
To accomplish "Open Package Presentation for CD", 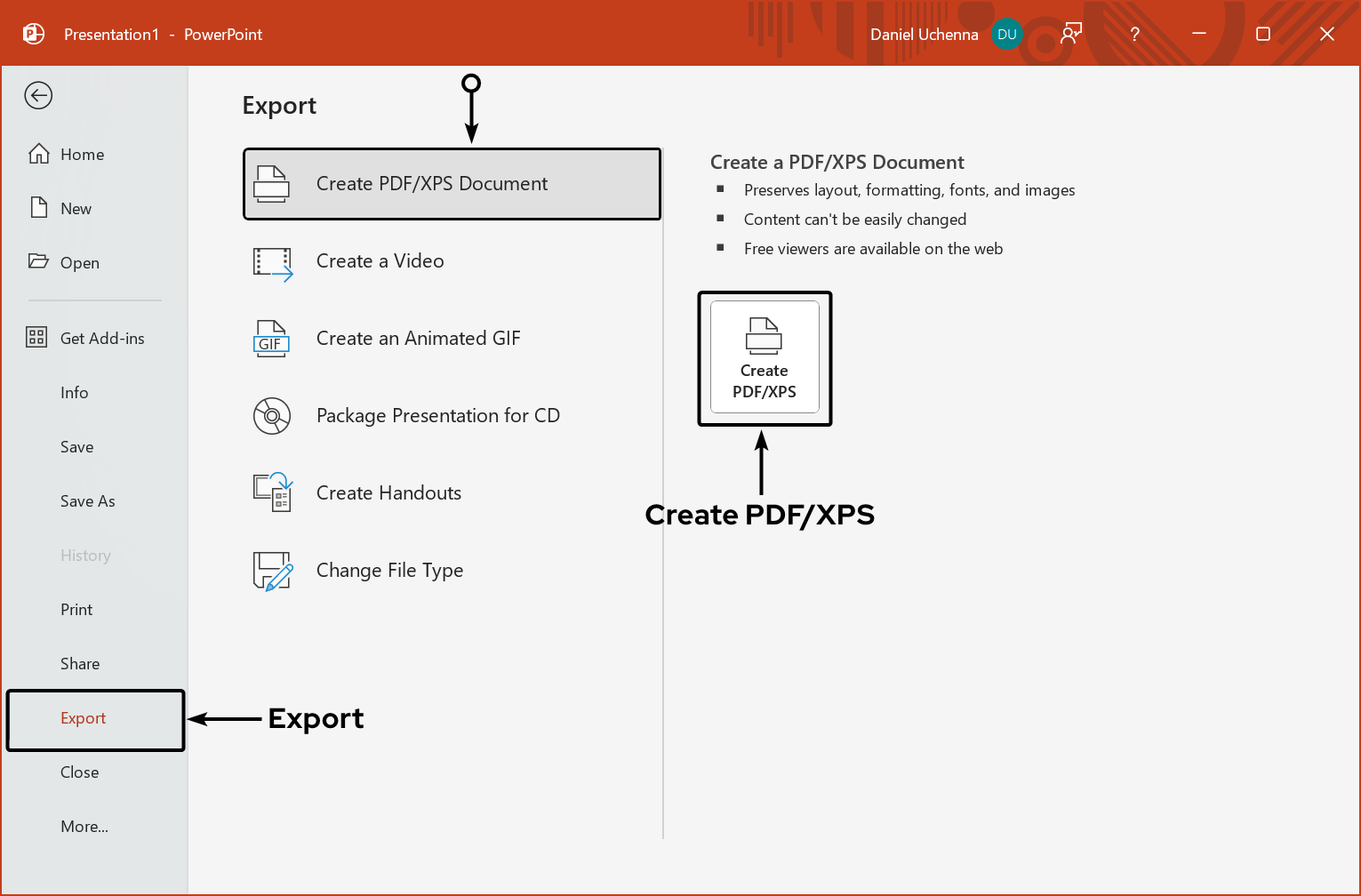I will click(x=437, y=415).
